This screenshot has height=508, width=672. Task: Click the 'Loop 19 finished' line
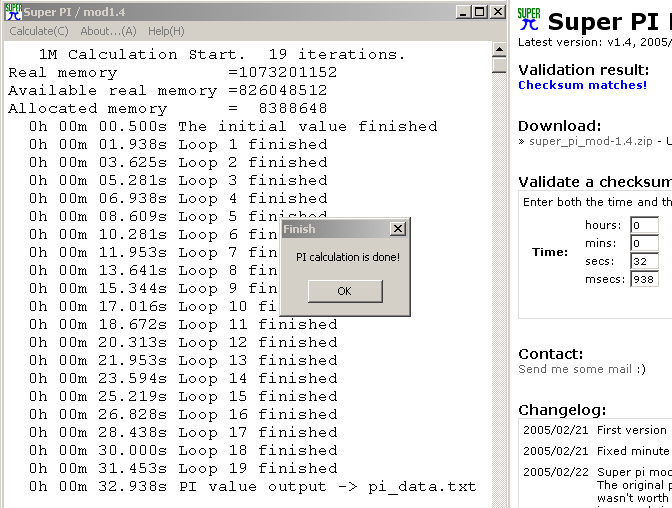tap(183, 468)
